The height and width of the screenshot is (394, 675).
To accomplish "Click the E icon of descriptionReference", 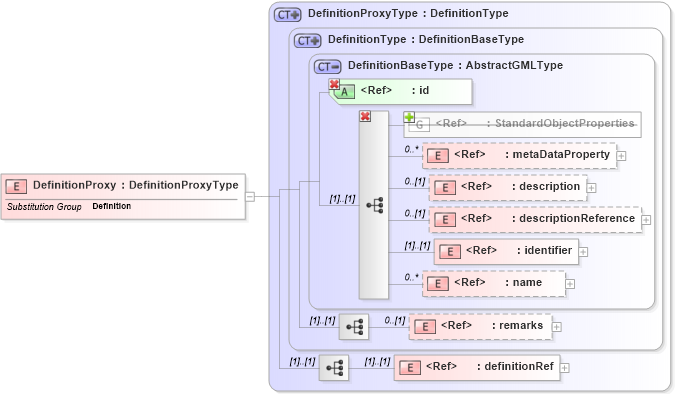I will click(445, 220).
